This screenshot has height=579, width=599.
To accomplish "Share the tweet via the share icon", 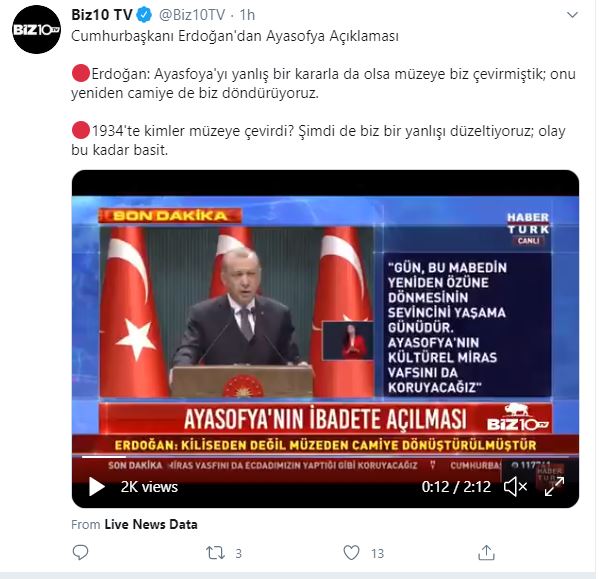I will 486,552.
